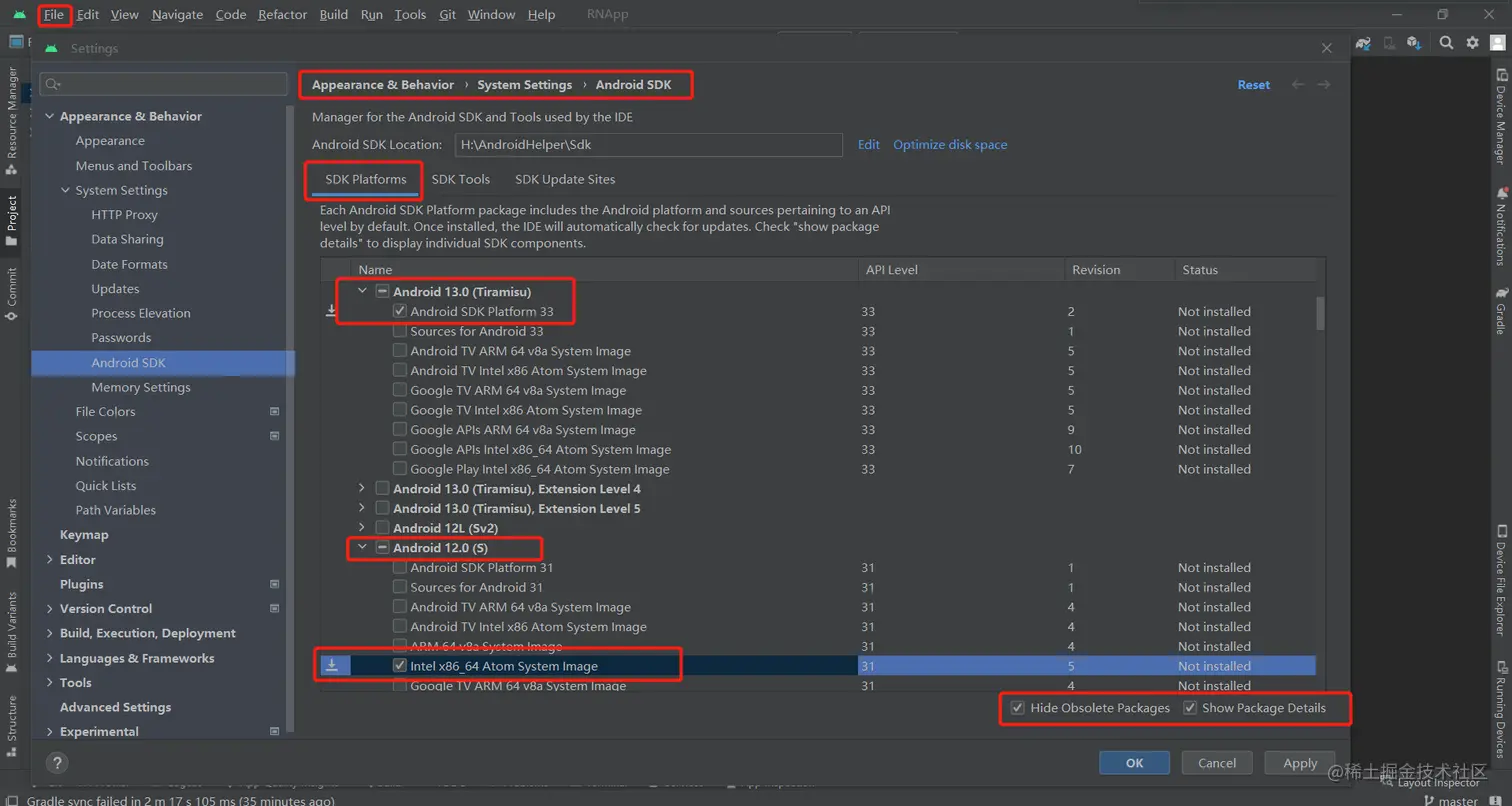Click the OK button
This screenshot has width=1512, height=806.
coord(1134,763)
